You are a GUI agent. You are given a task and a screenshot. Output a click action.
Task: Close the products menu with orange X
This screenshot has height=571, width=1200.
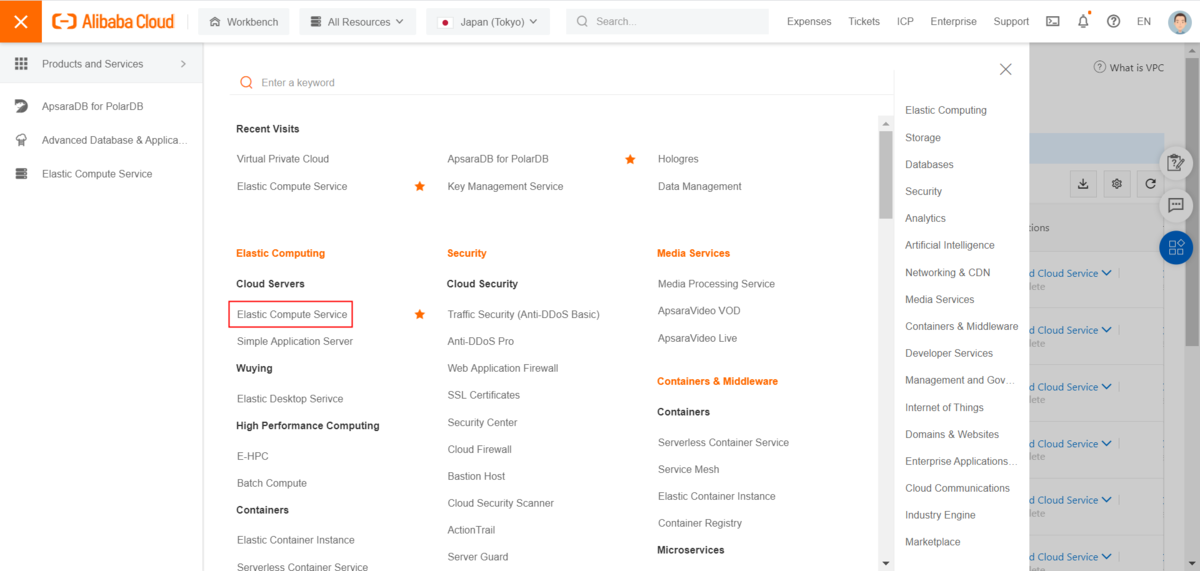[x=21, y=21]
